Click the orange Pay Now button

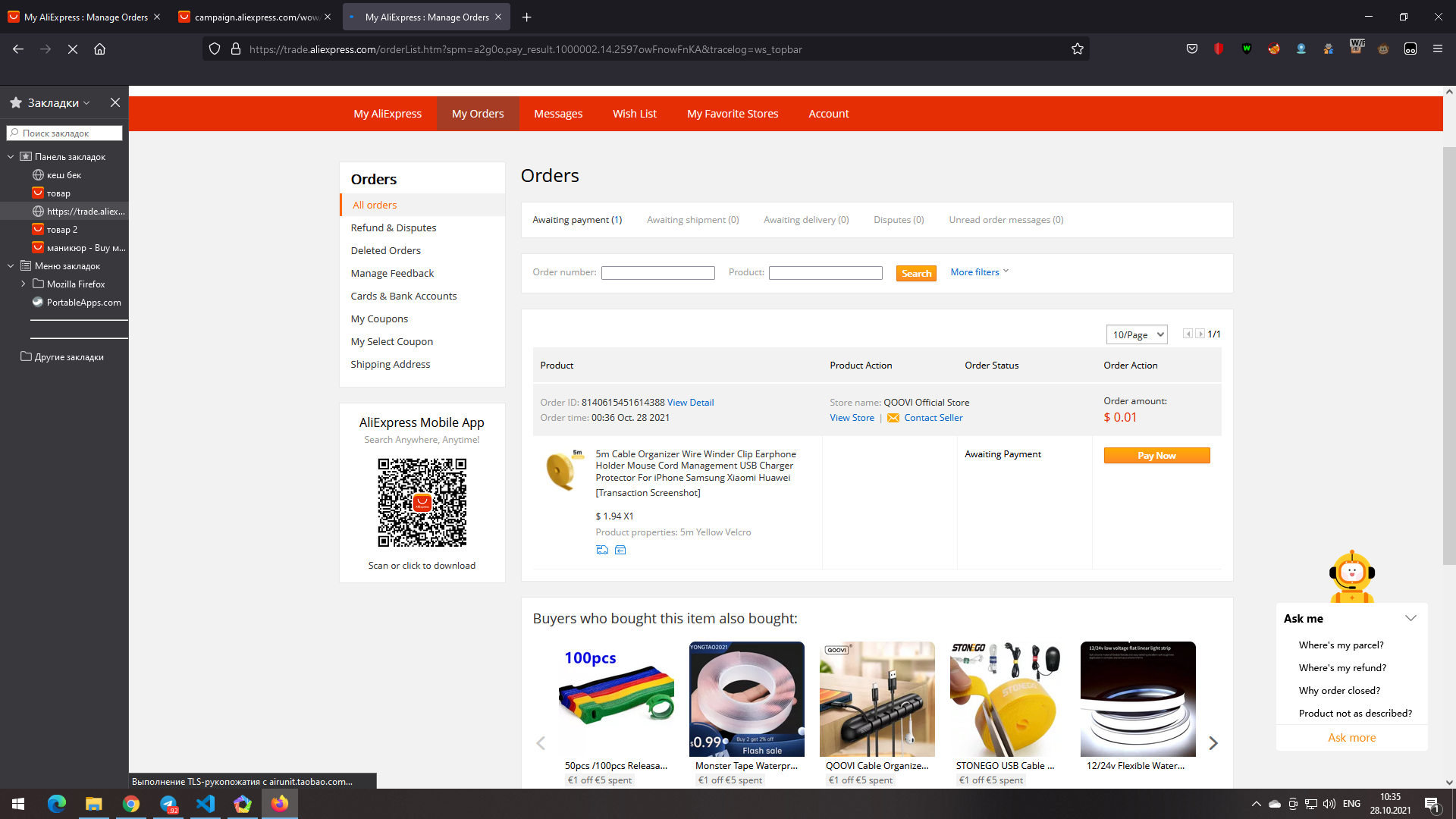coord(1156,456)
